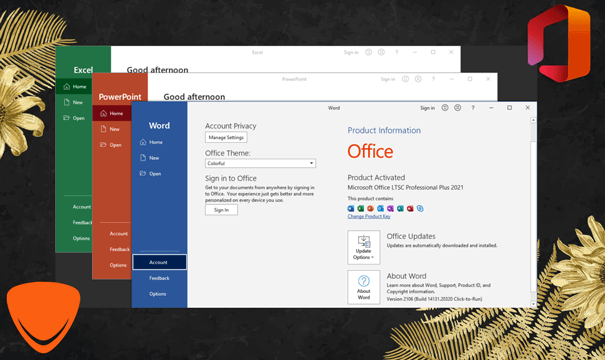Open the Update Options dropdown button

[x=363, y=247]
